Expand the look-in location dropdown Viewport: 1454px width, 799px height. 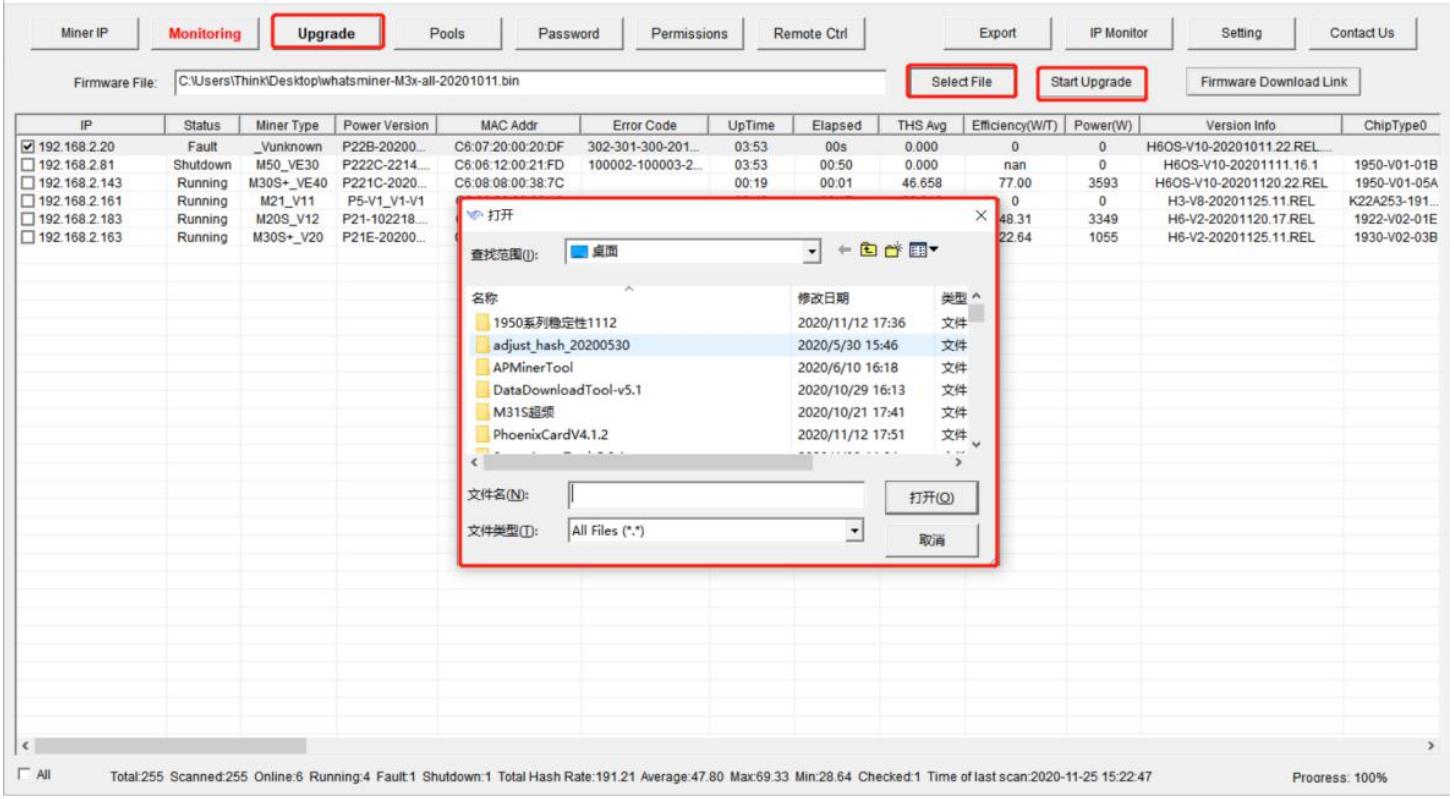(x=812, y=252)
